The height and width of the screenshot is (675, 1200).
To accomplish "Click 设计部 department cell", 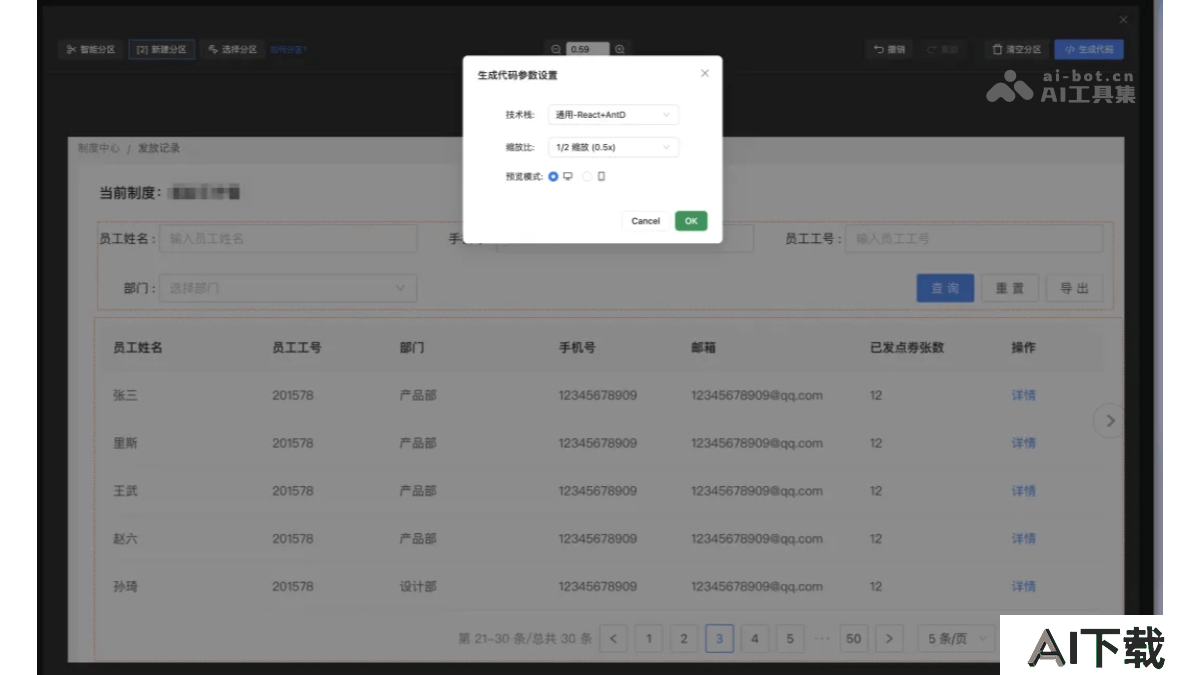I will click(418, 586).
